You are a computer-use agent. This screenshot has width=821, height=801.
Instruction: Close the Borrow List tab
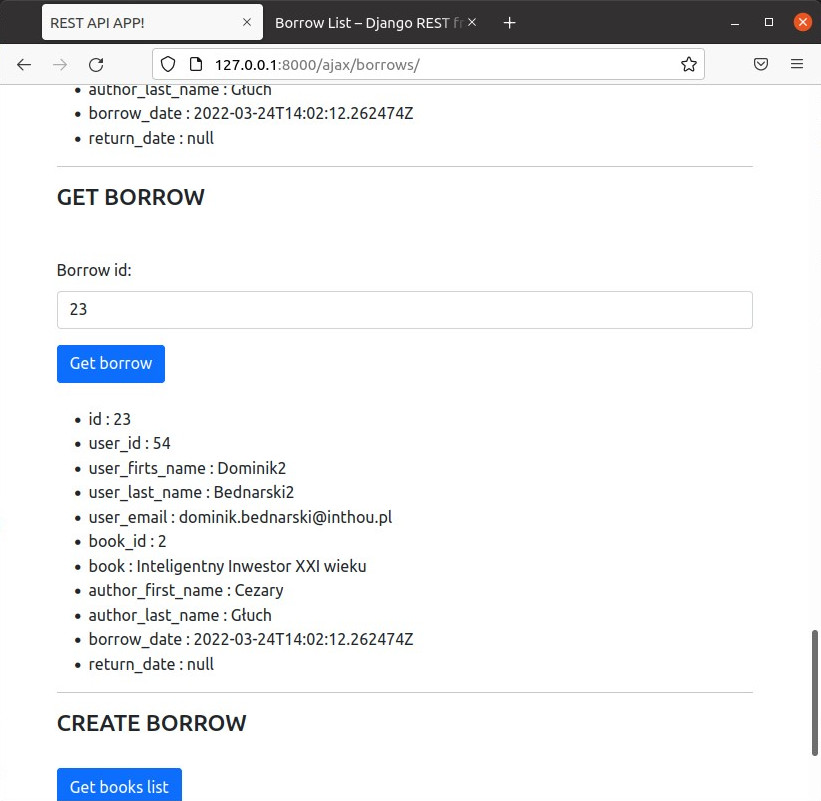(x=472, y=22)
